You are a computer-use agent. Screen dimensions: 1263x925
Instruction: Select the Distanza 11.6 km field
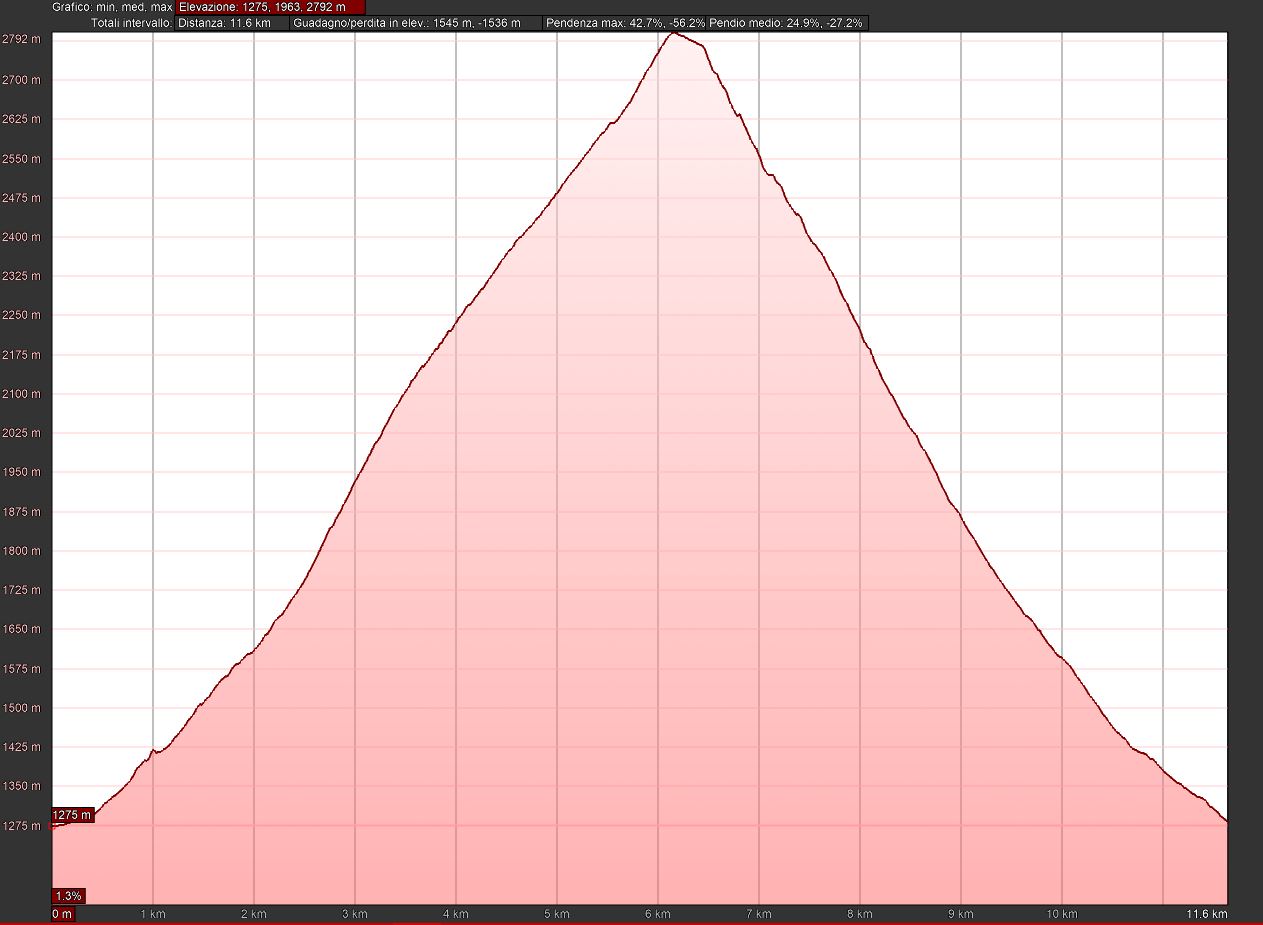(x=231, y=23)
